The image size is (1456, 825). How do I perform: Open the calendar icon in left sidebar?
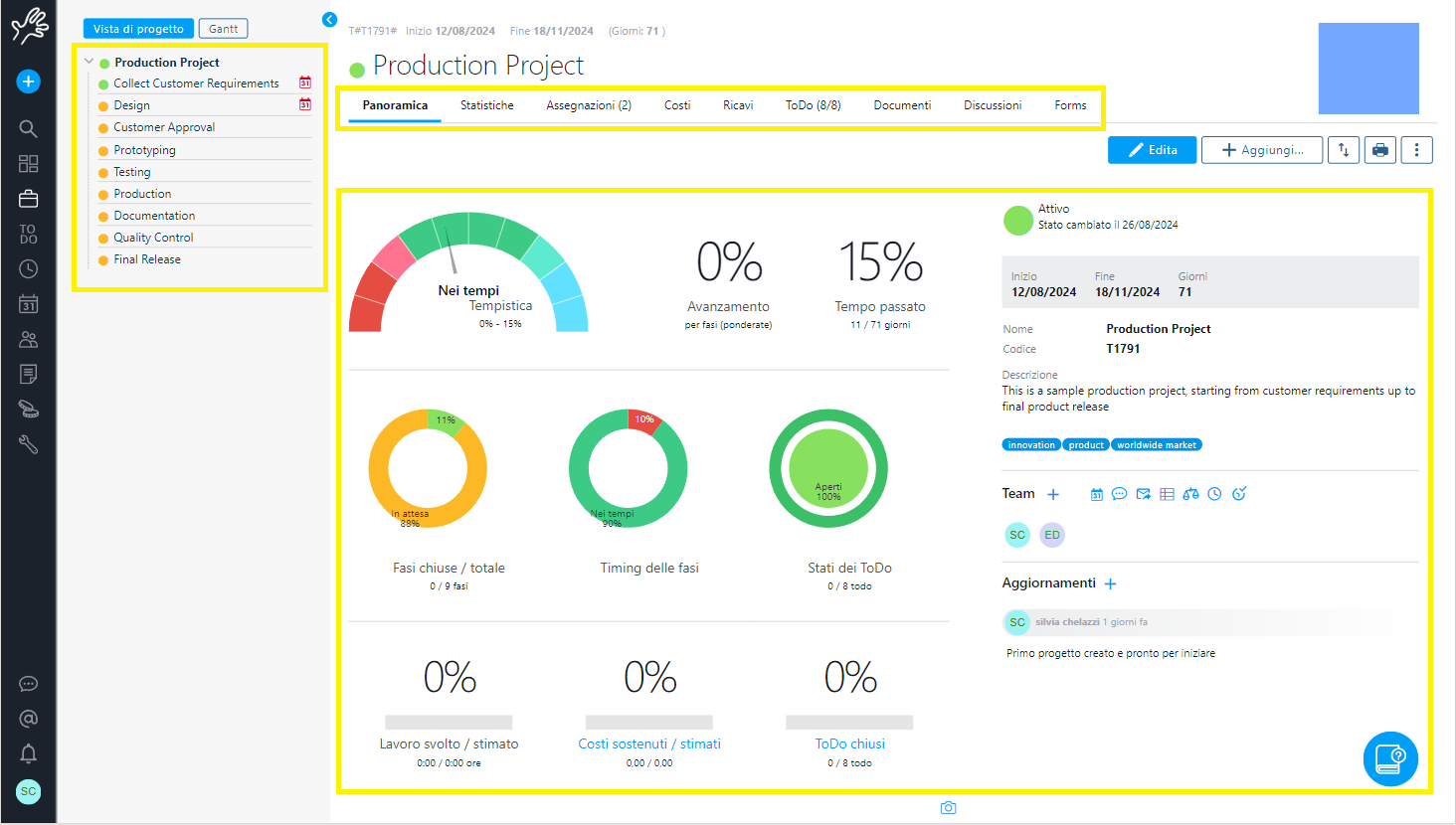[28, 304]
